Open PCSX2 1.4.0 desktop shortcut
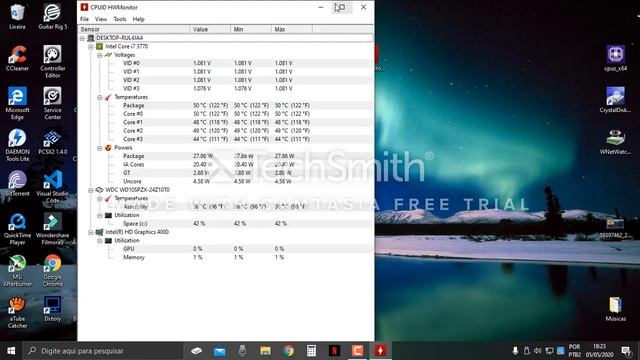 [53, 142]
